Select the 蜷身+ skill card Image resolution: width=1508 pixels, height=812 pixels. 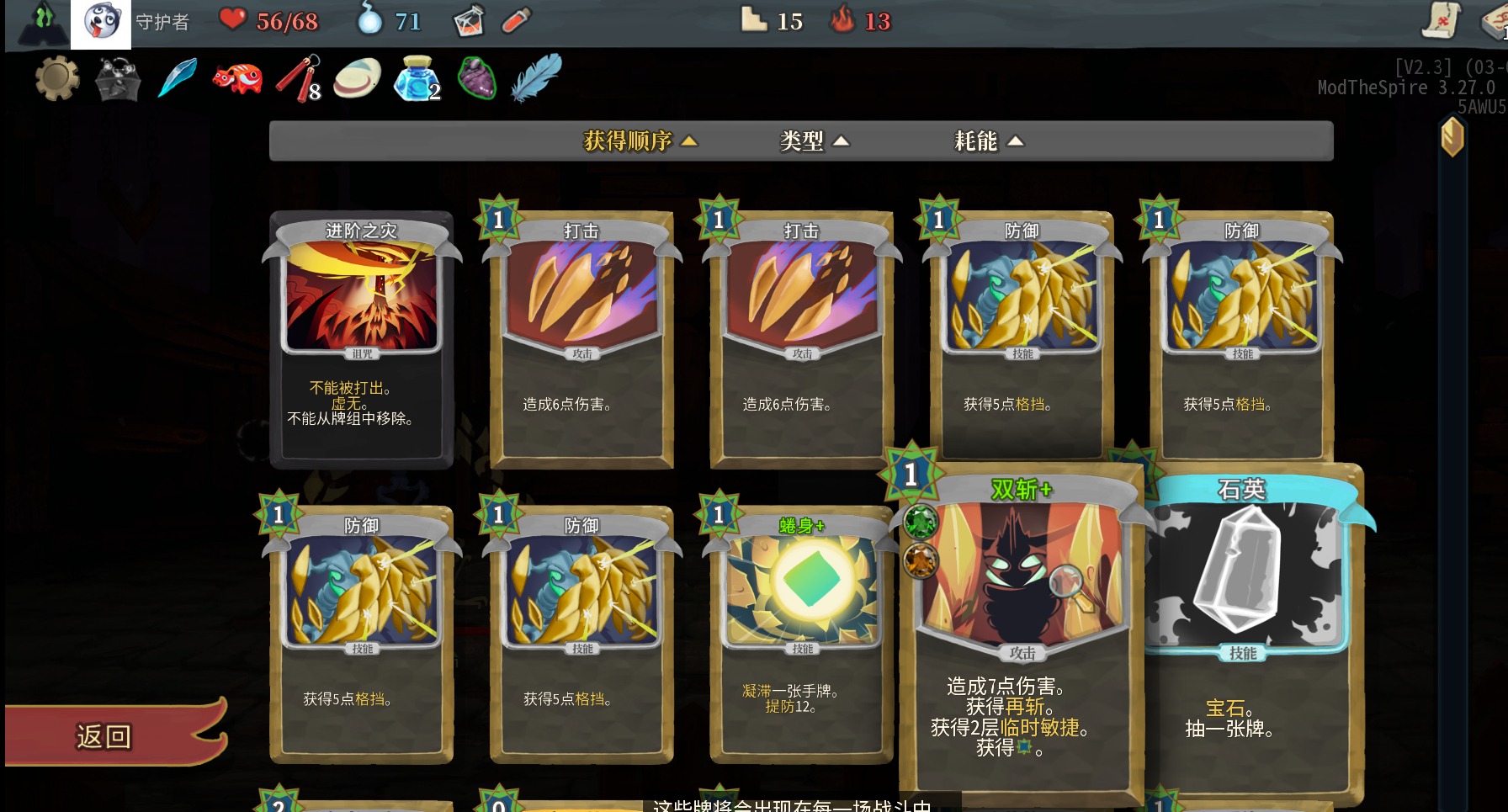coord(801,635)
